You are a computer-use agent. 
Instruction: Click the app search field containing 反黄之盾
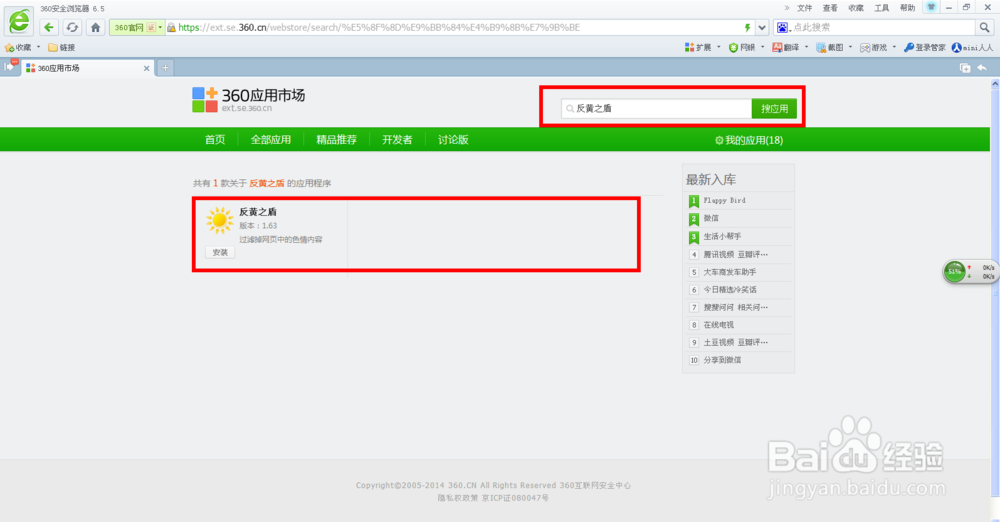tap(656, 108)
